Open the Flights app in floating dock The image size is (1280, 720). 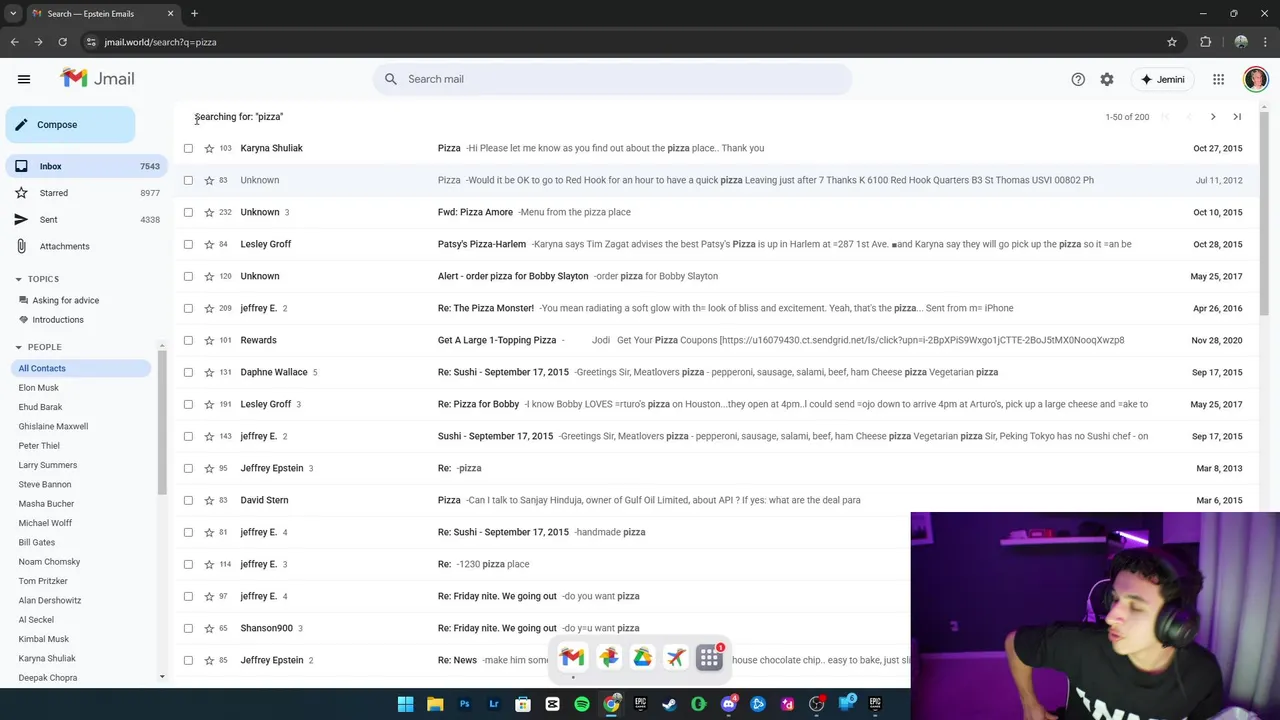(x=676, y=657)
